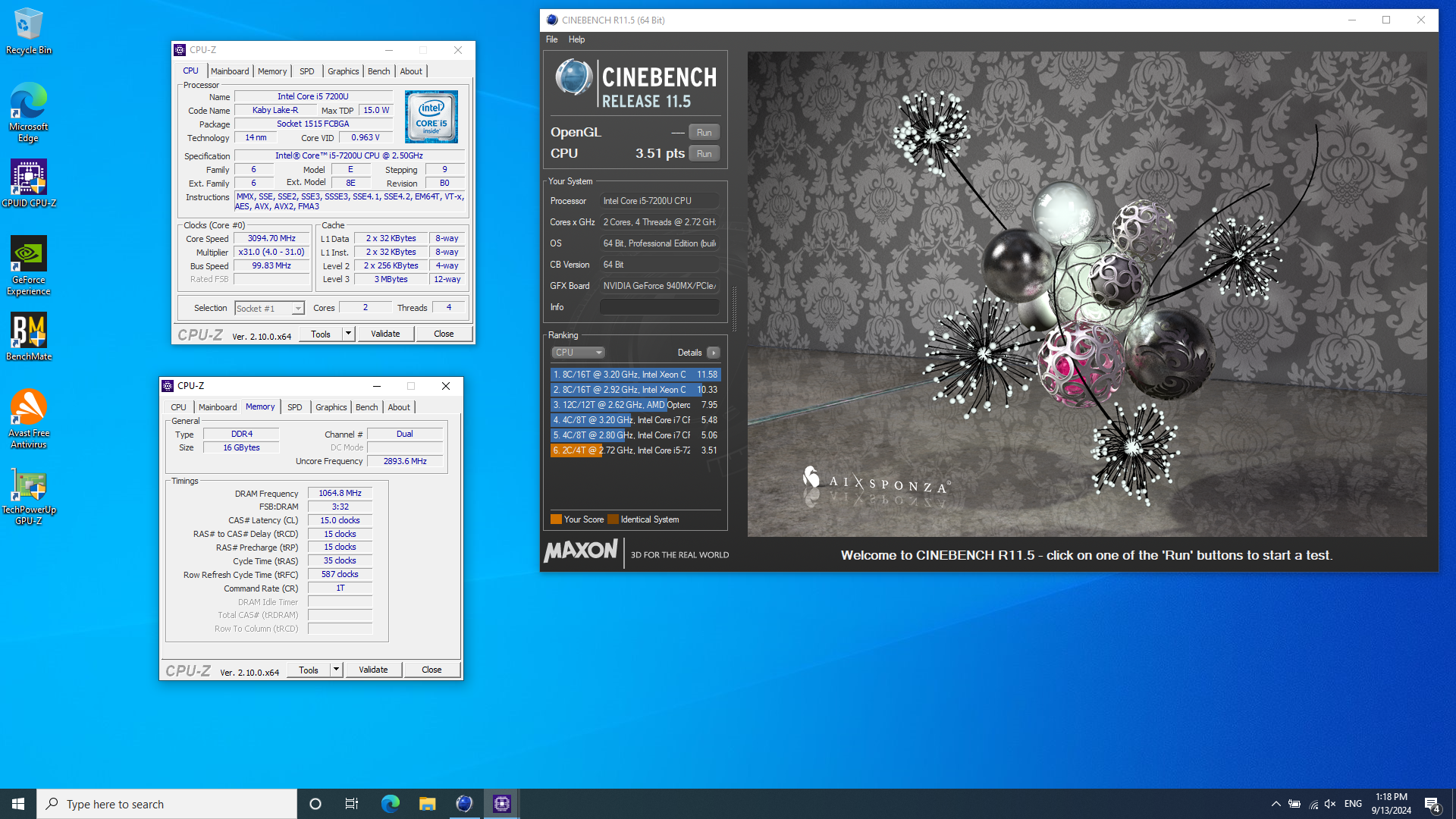Screen dimensions: 1456x819
Task: Open the Help menu in Cinebench
Action: [x=576, y=39]
